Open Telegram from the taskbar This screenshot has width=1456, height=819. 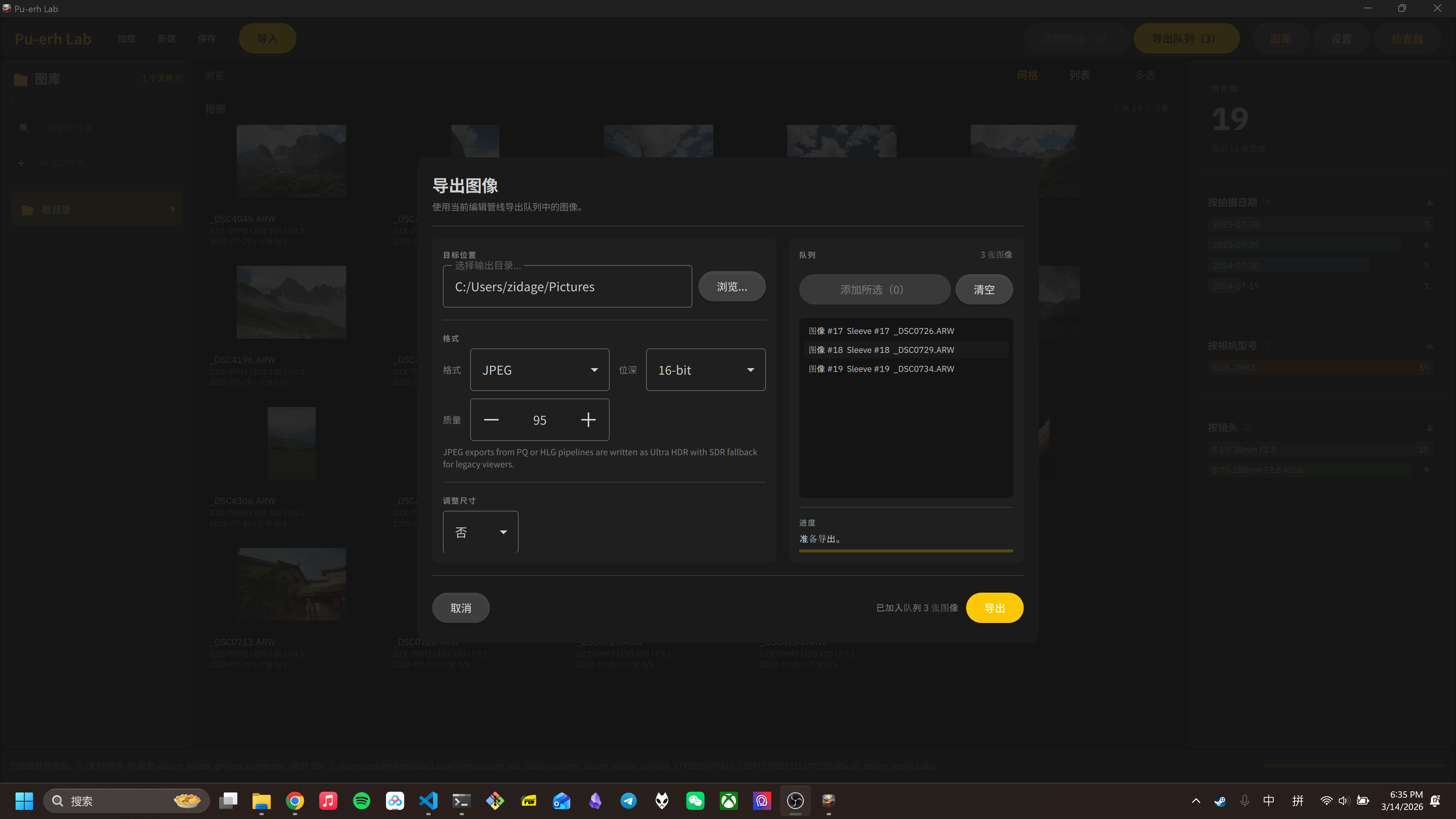pyautogui.click(x=629, y=800)
